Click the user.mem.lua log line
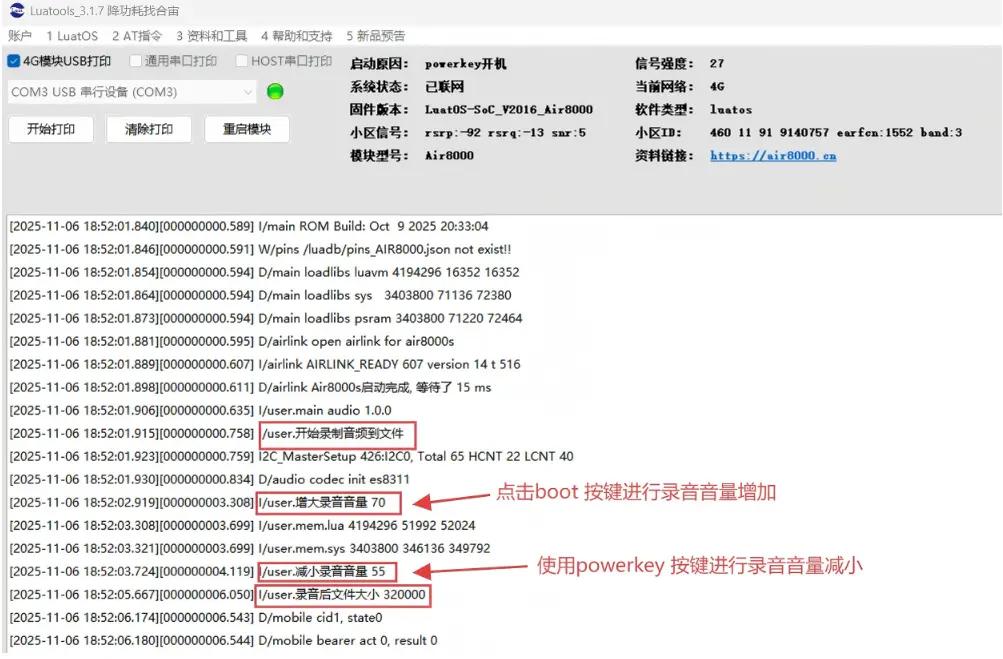Image resolution: width=1003 pixels, height=659 pixels. pos(242,526)
